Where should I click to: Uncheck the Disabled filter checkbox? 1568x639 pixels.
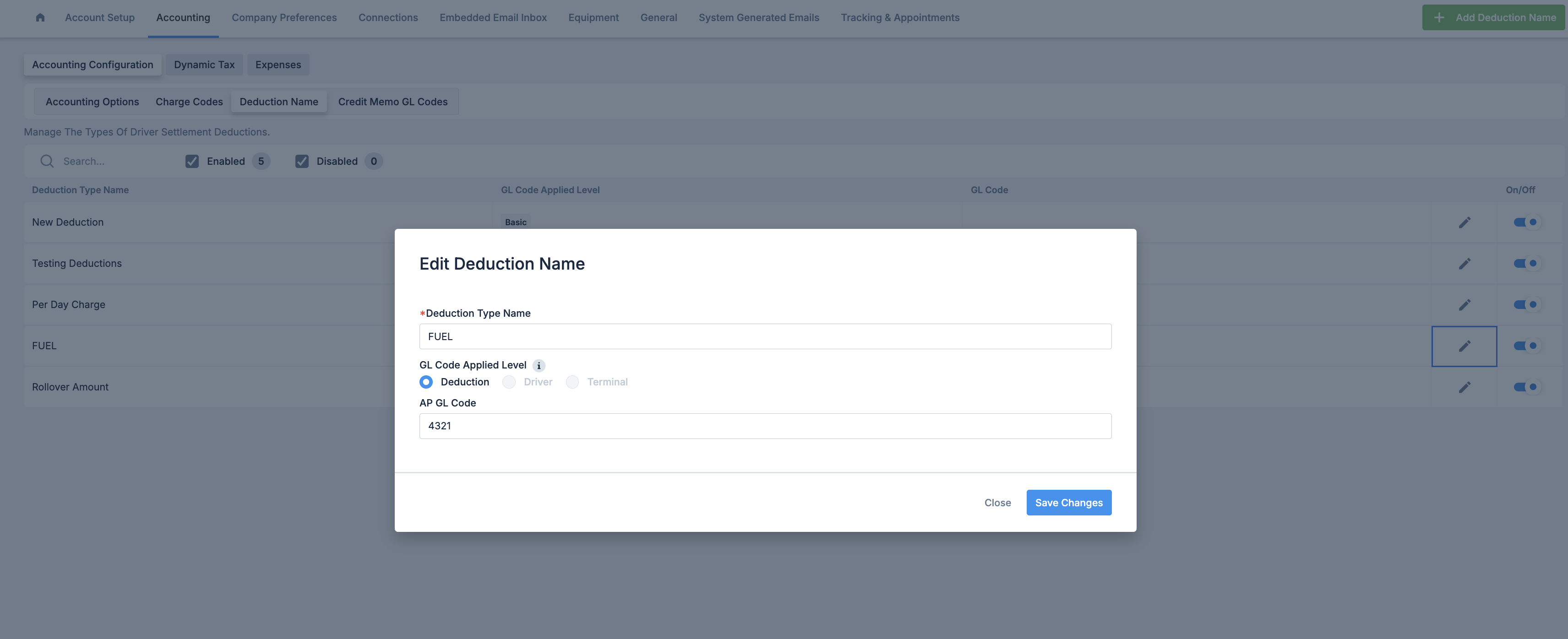click(x=301, y=161)
